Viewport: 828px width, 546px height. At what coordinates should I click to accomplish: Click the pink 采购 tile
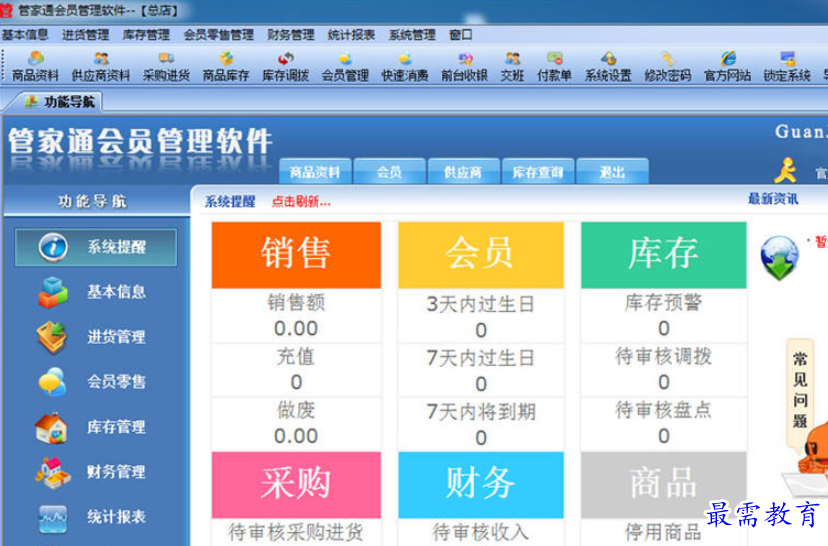tap(296, 485)
